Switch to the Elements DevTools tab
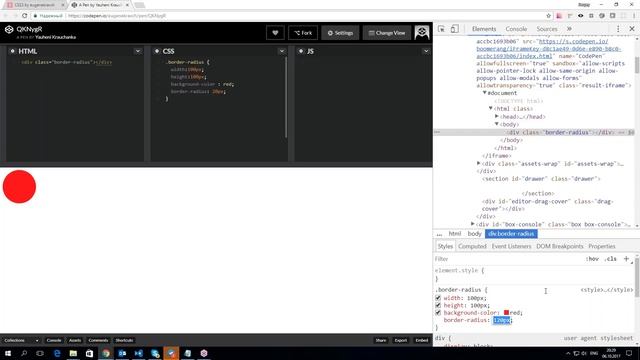Viewport: 640px width, 360px height. (x=484, y=29)
